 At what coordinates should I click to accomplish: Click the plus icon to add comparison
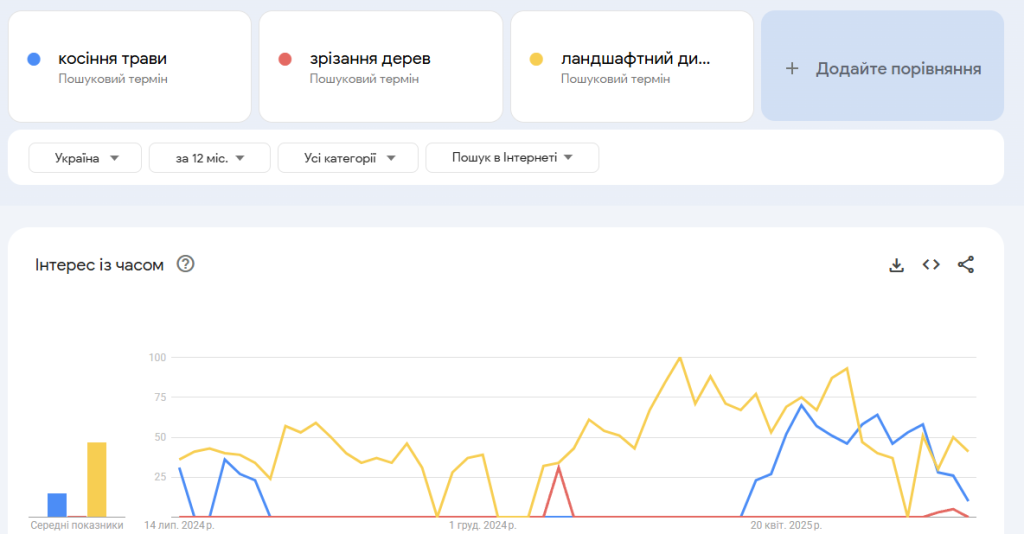coord(792,69)
